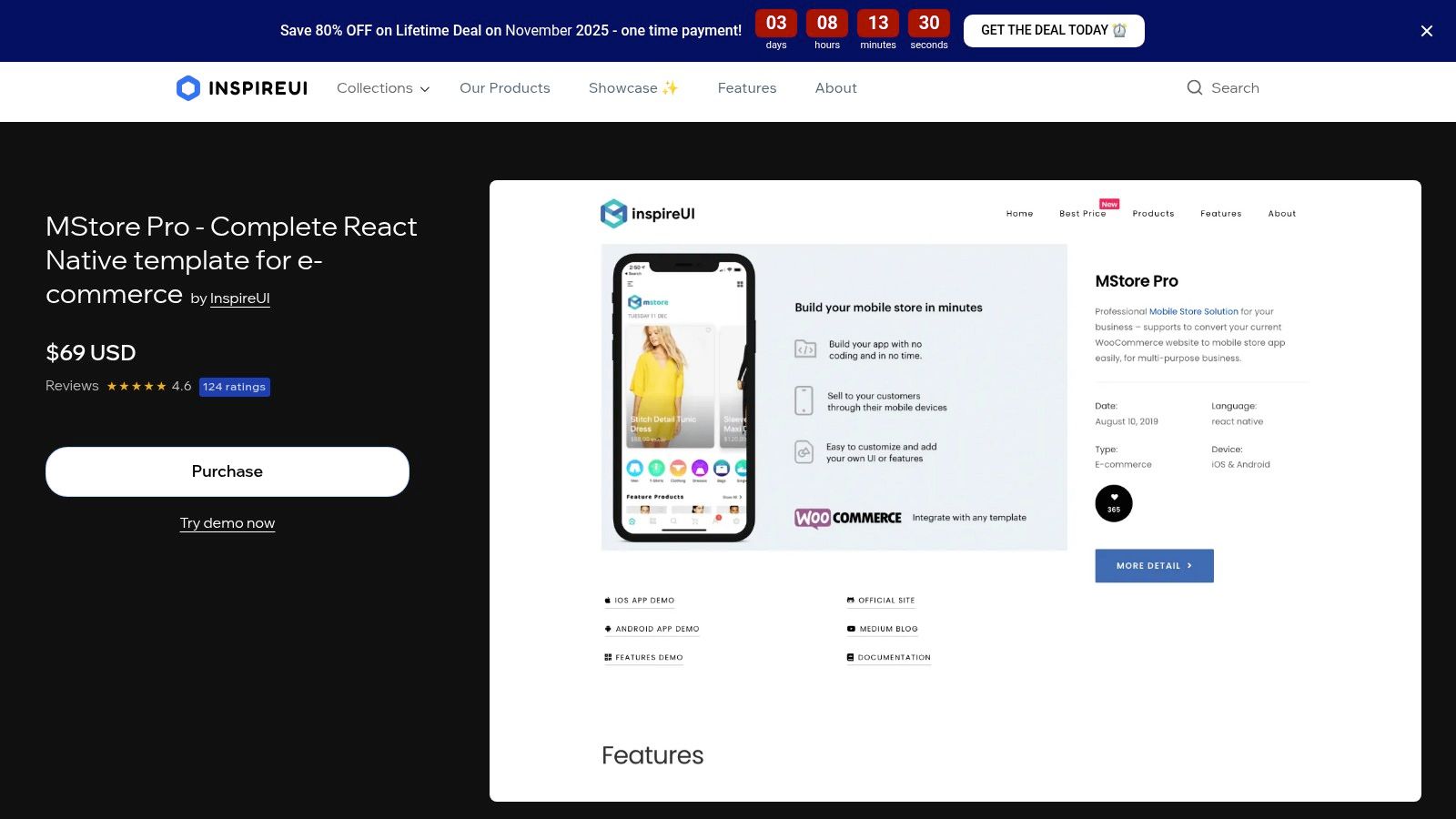Click the GET THE DEAL TODAY banner button
The image size is (1456, 819).
pyautogui.click(x=1054, y=30)
